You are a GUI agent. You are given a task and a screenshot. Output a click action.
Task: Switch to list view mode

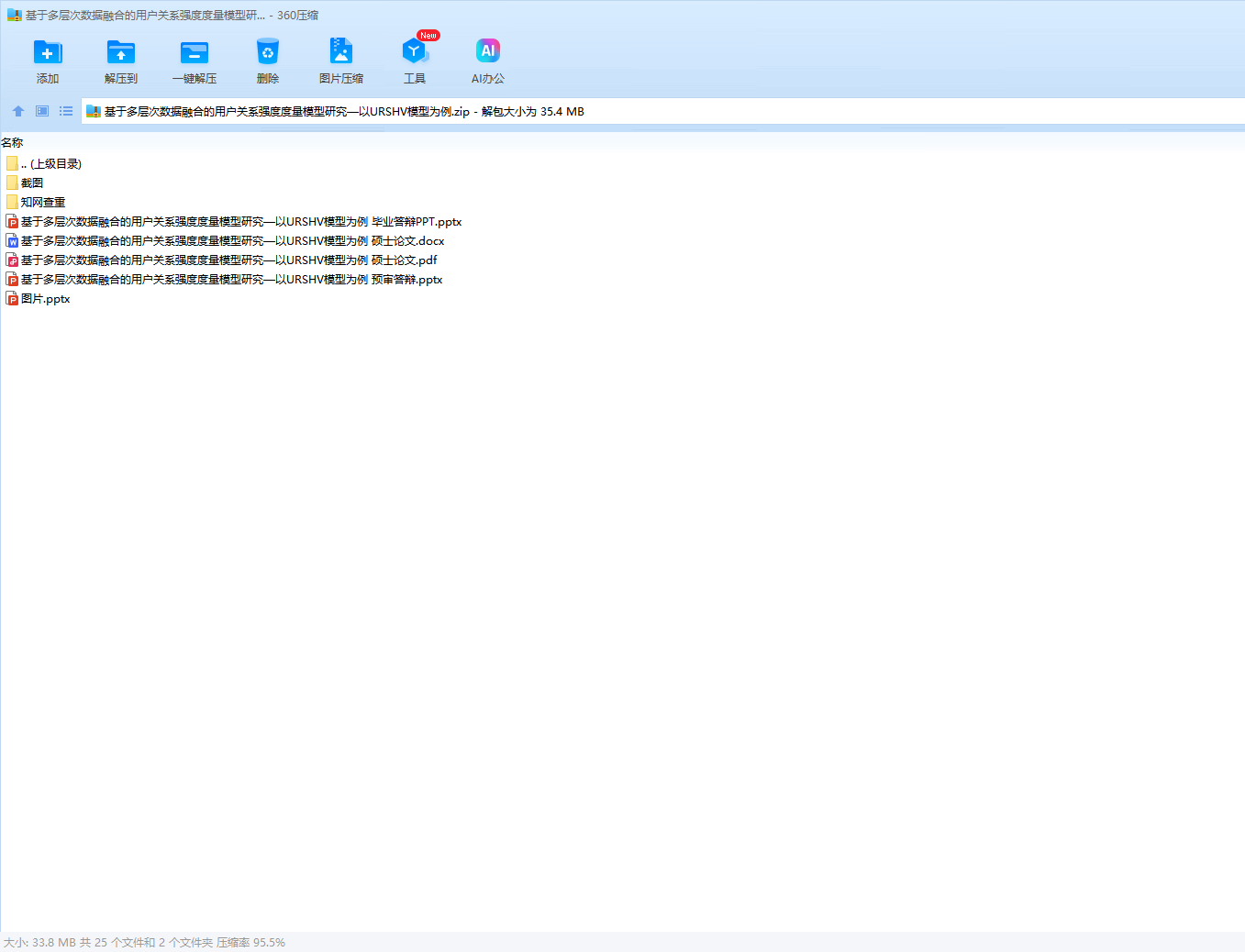pos(66,111)
